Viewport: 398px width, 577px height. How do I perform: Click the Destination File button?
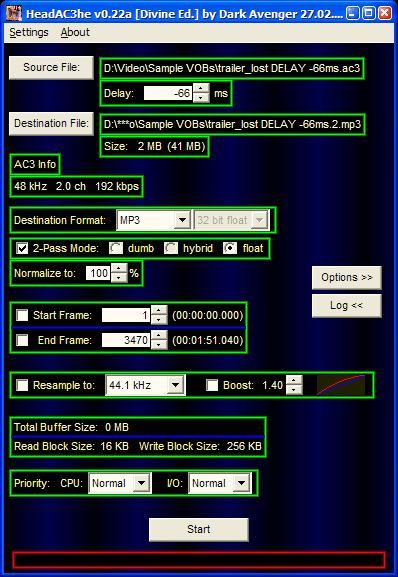pyautogui.click(x=51, y=123)
